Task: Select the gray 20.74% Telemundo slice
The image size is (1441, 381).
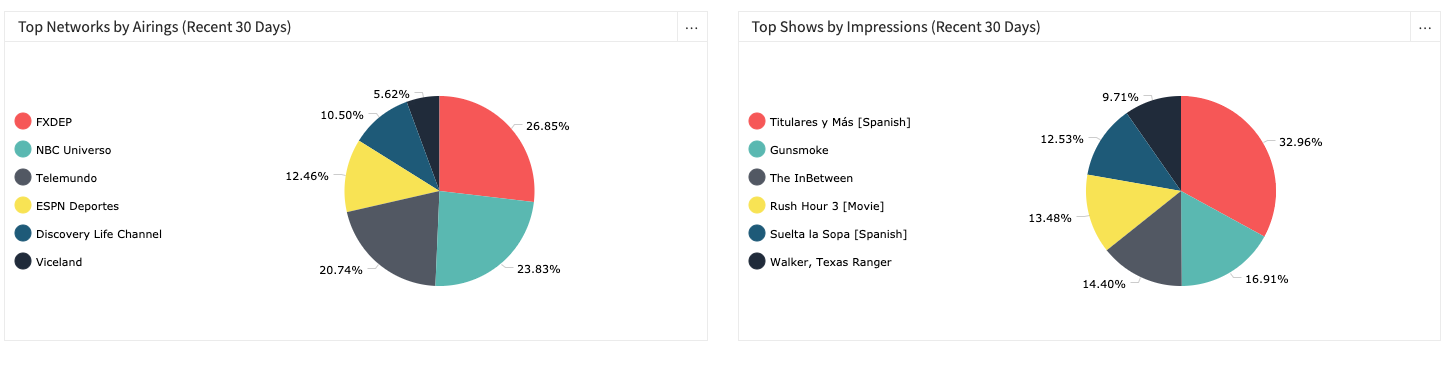Action: click(395, 240)
